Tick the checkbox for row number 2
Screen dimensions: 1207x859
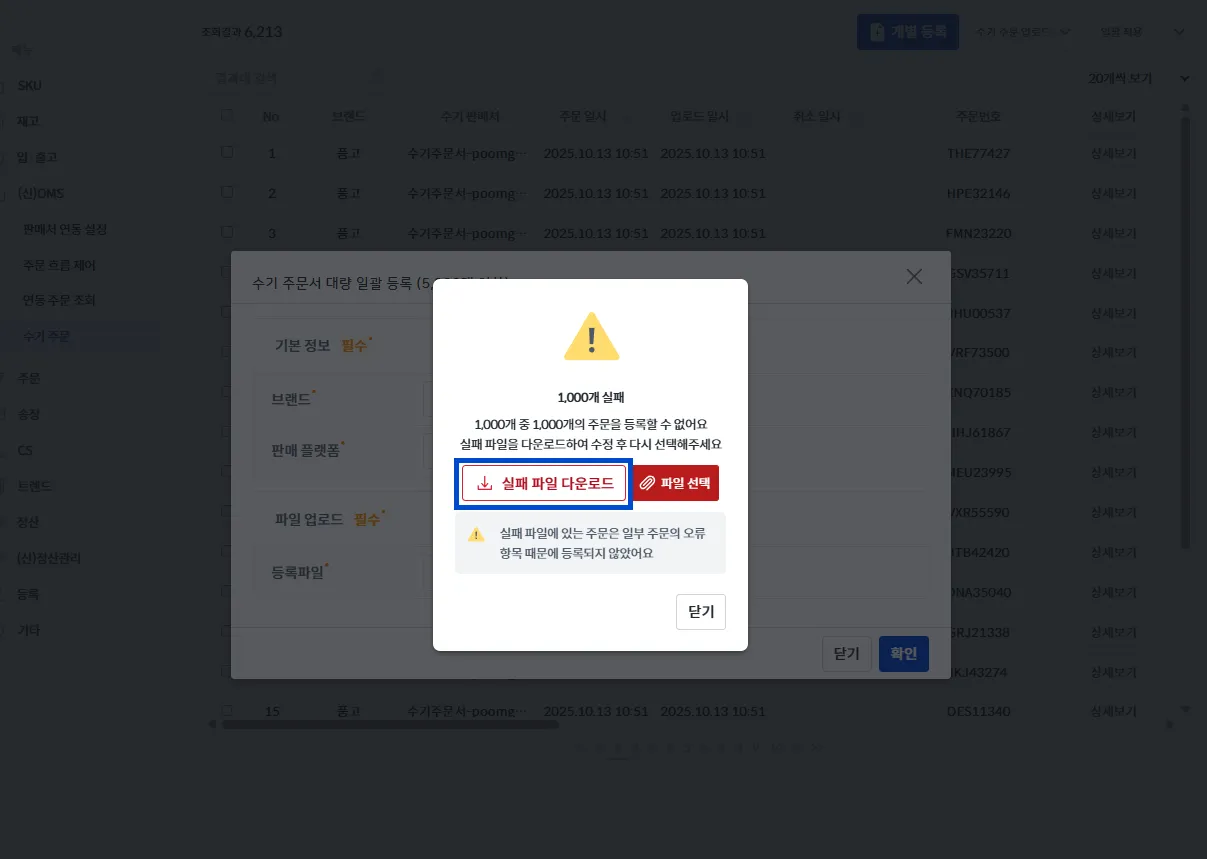click(x=227, y=192)
